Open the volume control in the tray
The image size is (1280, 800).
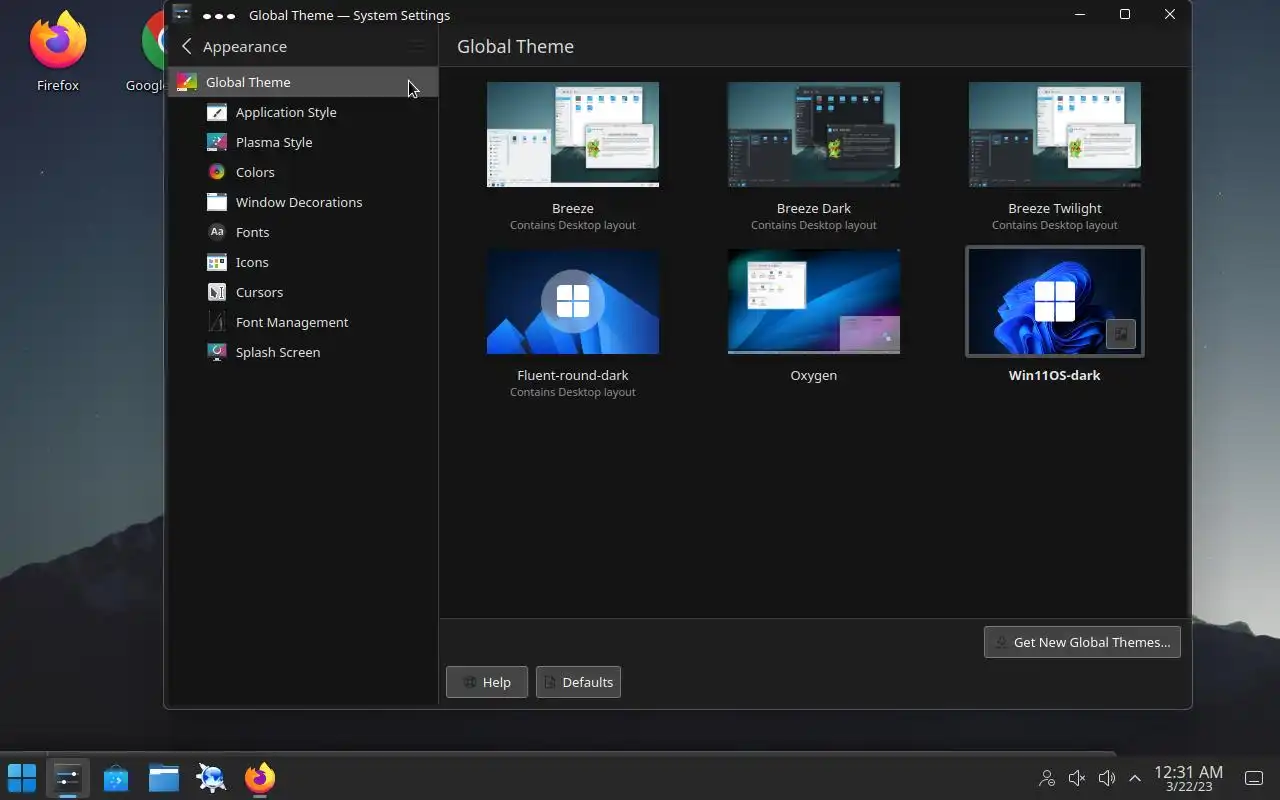click(1107, 777)
